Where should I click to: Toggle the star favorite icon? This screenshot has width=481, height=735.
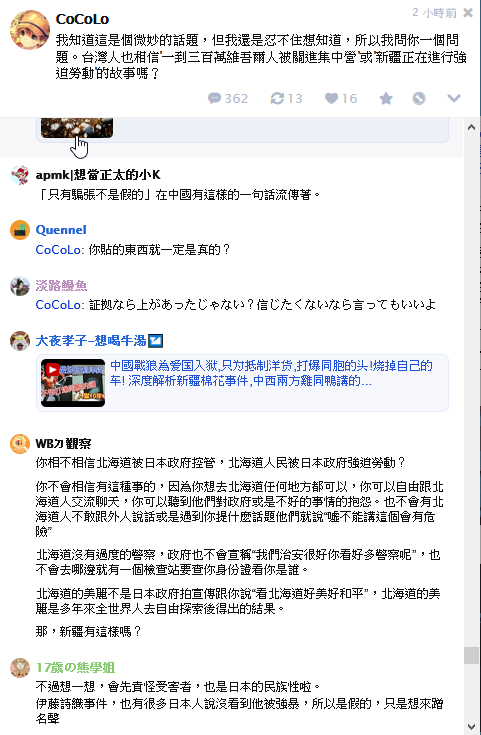(386, 98)
